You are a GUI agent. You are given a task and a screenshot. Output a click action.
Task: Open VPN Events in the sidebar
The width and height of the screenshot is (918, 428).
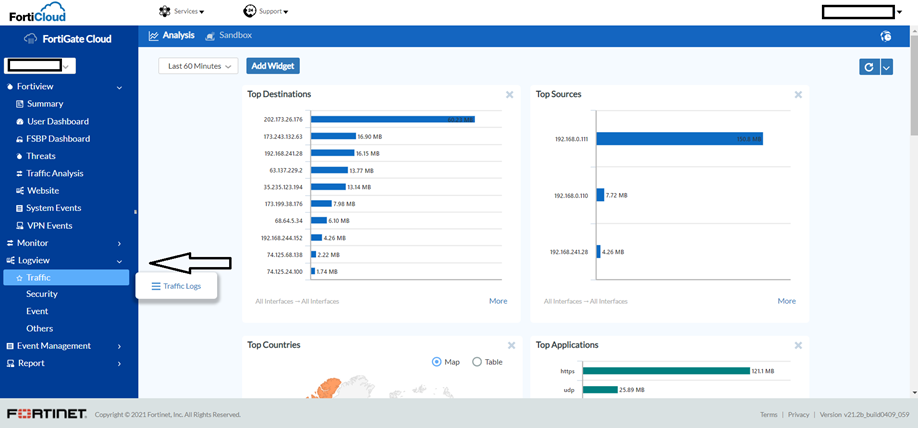point(50,225)
